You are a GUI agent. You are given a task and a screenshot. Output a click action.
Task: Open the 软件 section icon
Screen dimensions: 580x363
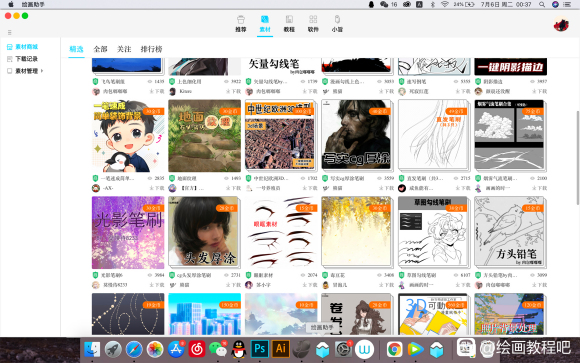[x=313, y=19]
